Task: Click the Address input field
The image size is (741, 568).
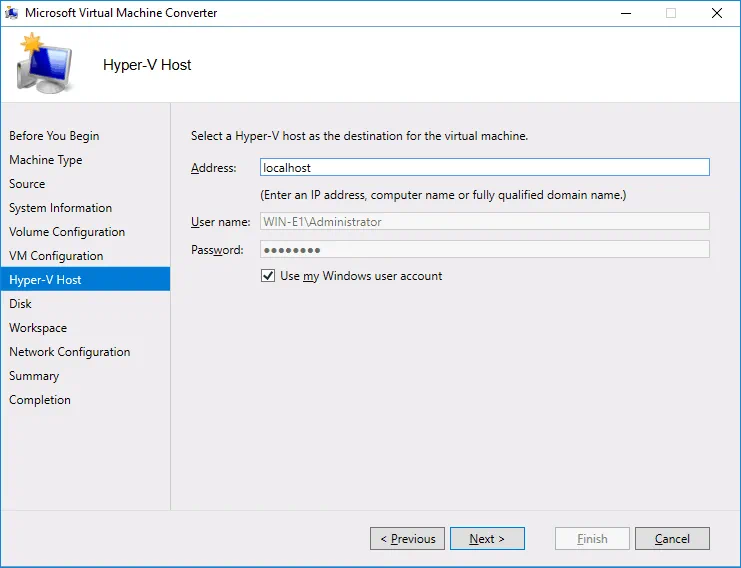Action: 484,168
